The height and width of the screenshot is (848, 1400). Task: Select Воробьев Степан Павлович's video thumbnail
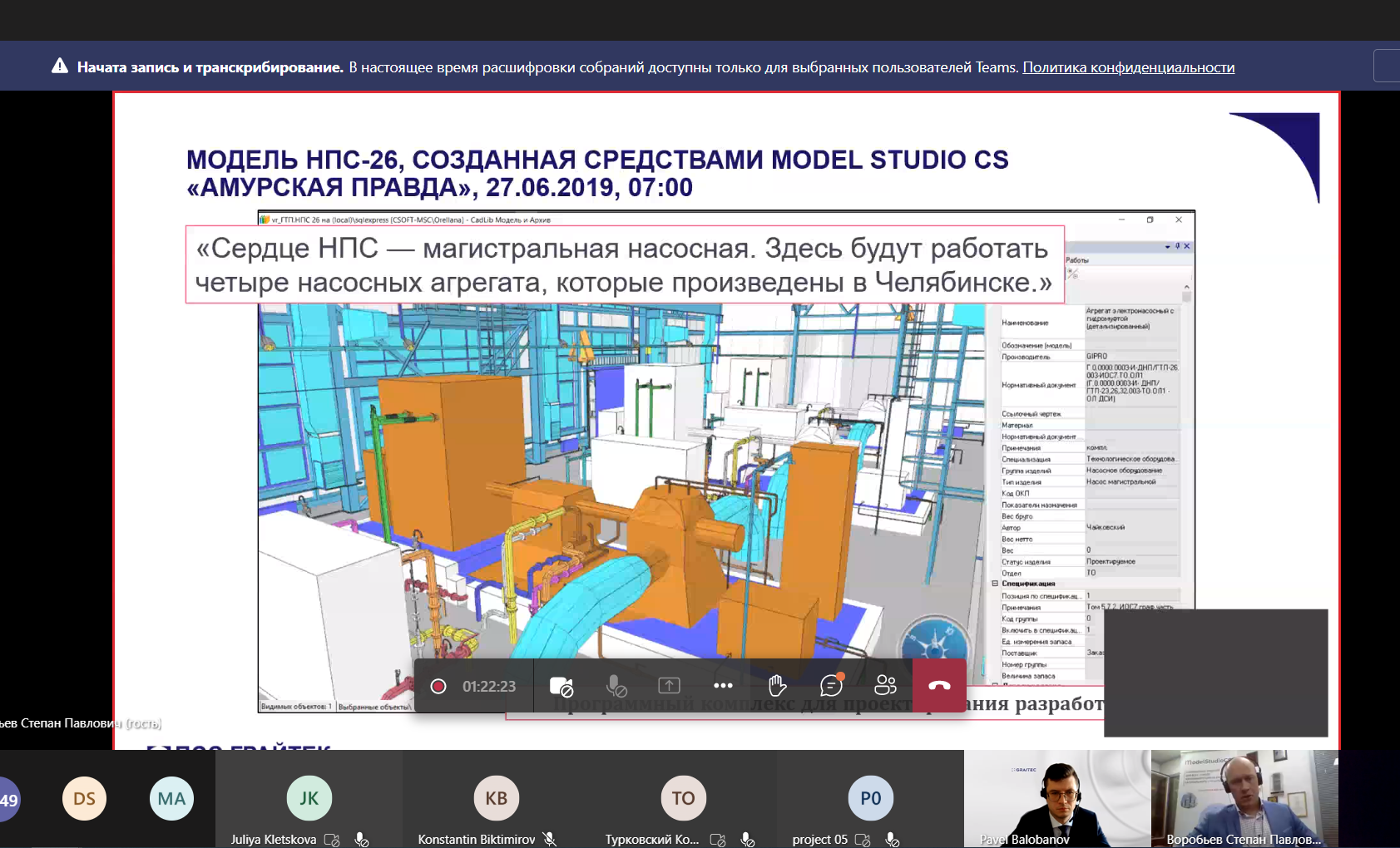[1244, 798]
